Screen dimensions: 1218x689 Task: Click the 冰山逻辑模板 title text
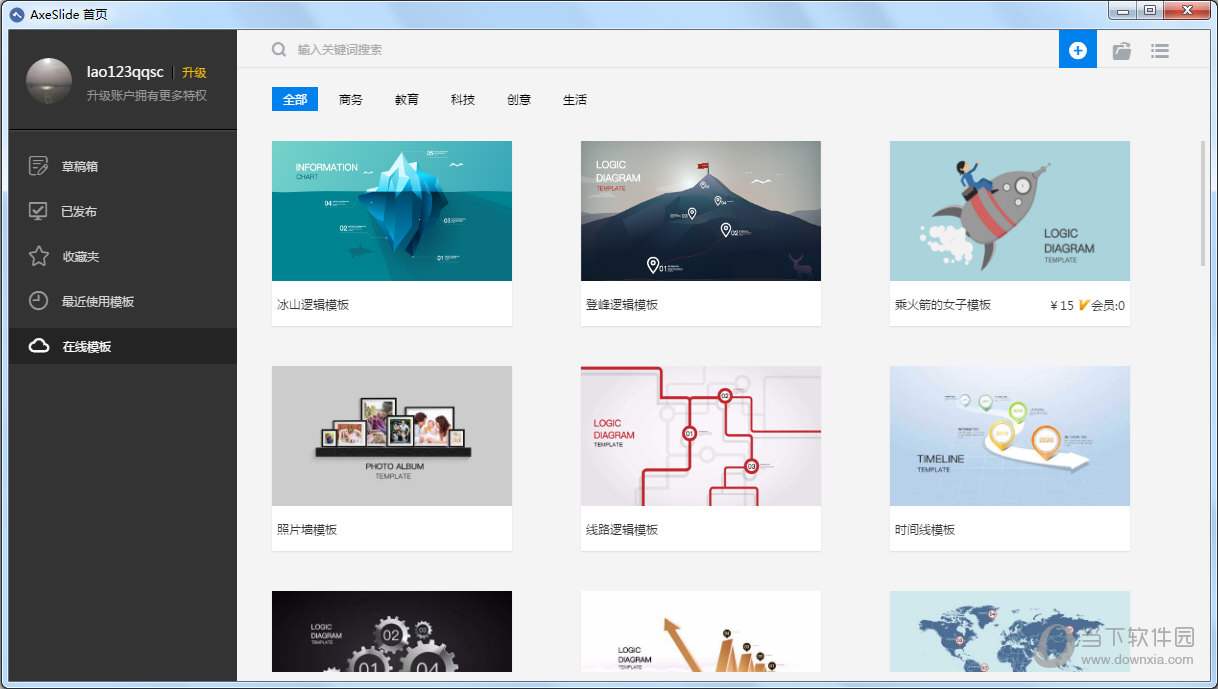pos(313,305)
